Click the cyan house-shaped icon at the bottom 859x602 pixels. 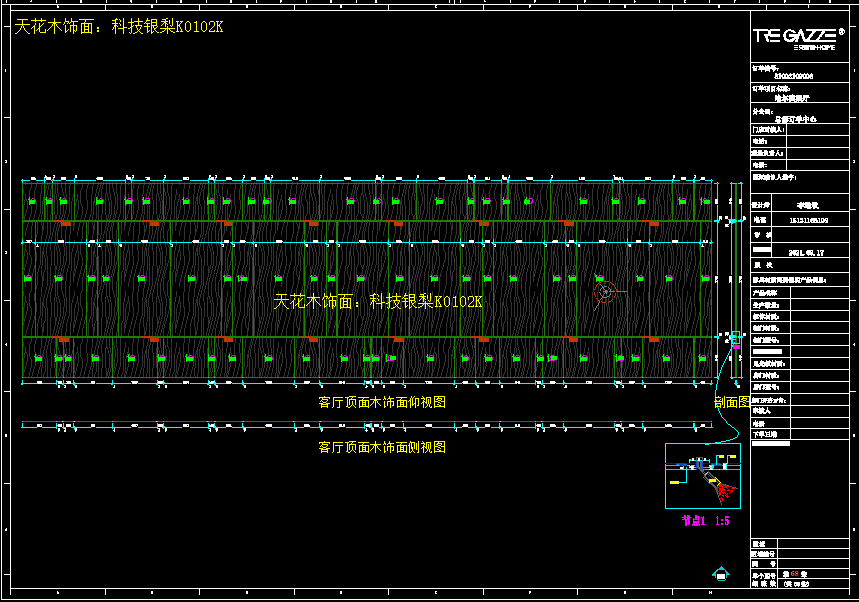point(720,574)
